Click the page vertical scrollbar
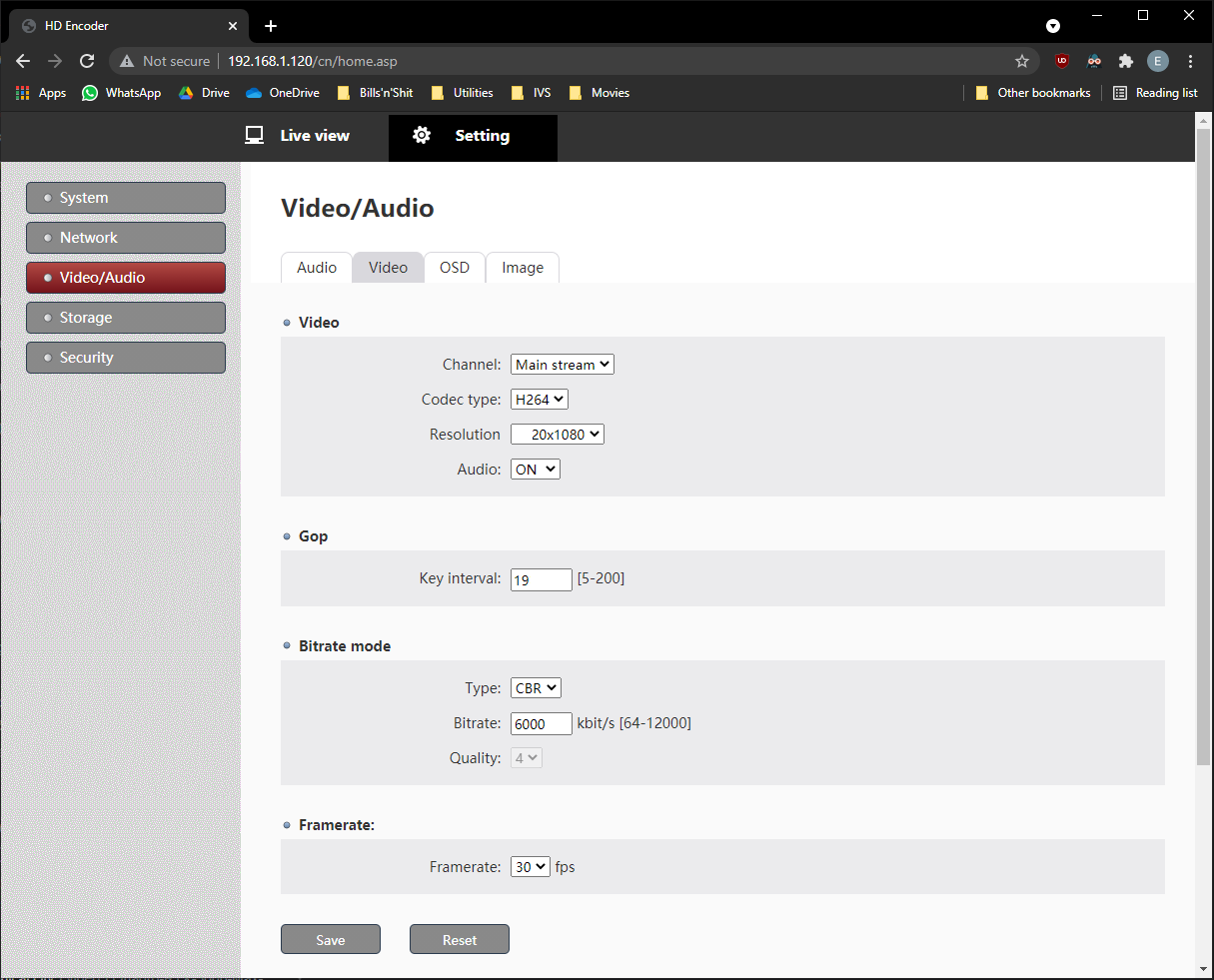This screenshot has width=1214, height=980. [1204, 447]
